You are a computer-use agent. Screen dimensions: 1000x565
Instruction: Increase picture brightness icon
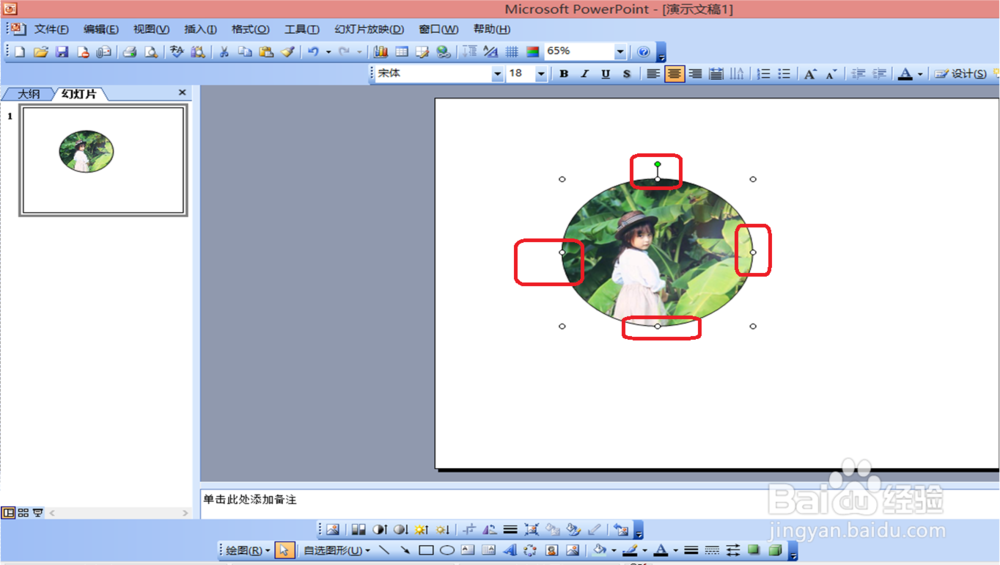point(422,529)
